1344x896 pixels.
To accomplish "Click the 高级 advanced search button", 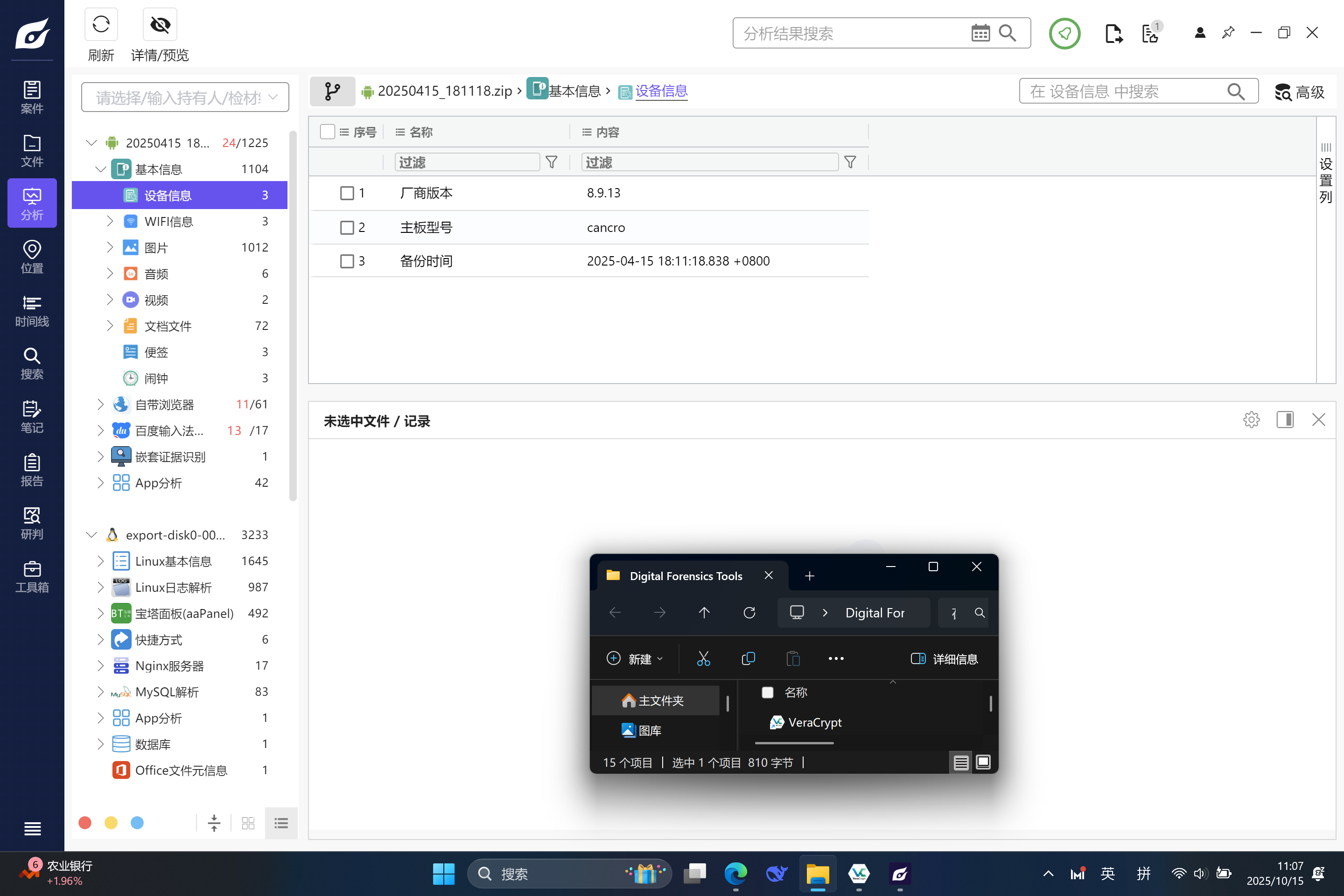I will pyautogui.click(x=1299, y=92).
